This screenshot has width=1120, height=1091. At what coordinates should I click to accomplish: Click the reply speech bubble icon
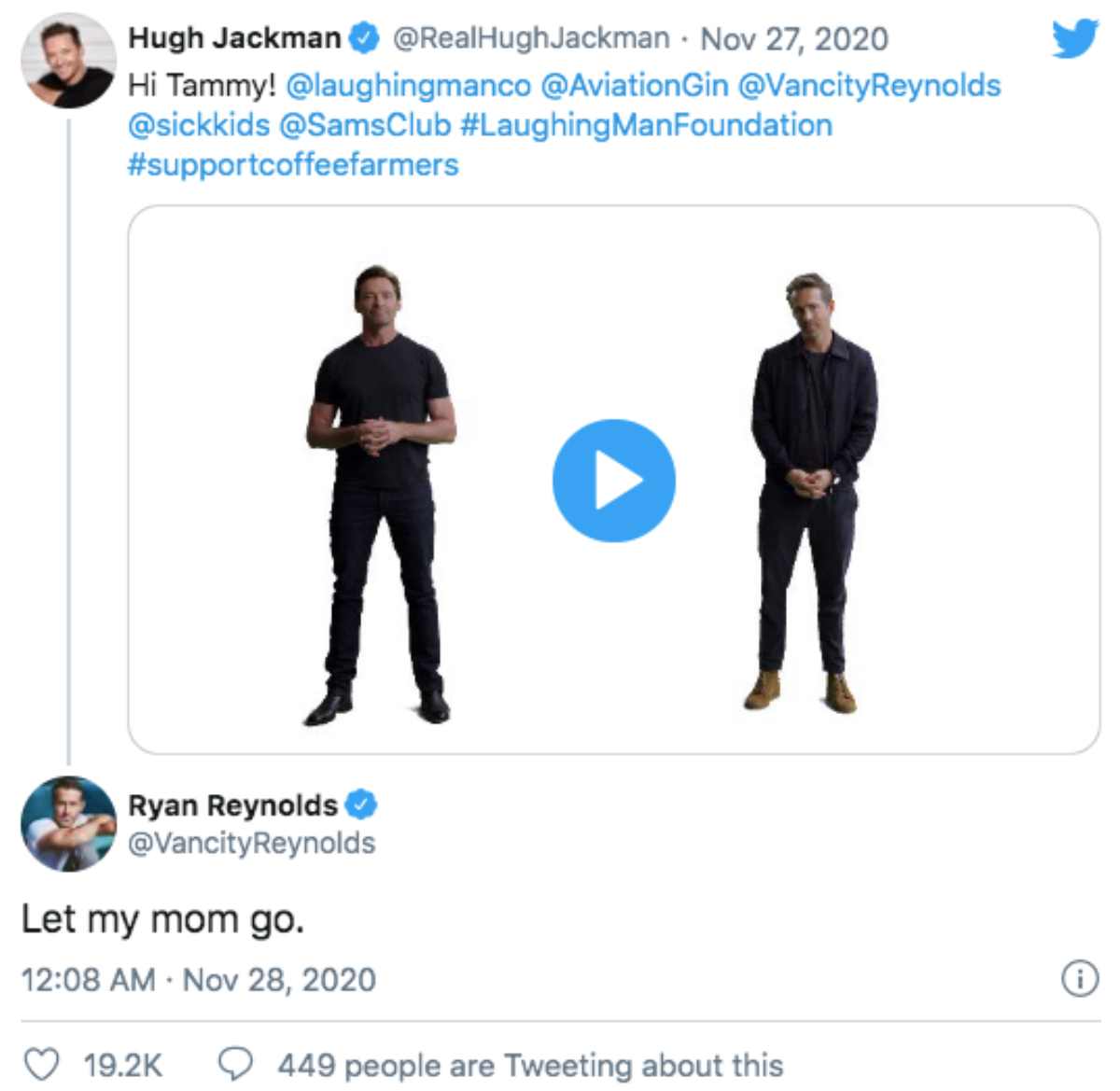click(x=234, y=1064)
